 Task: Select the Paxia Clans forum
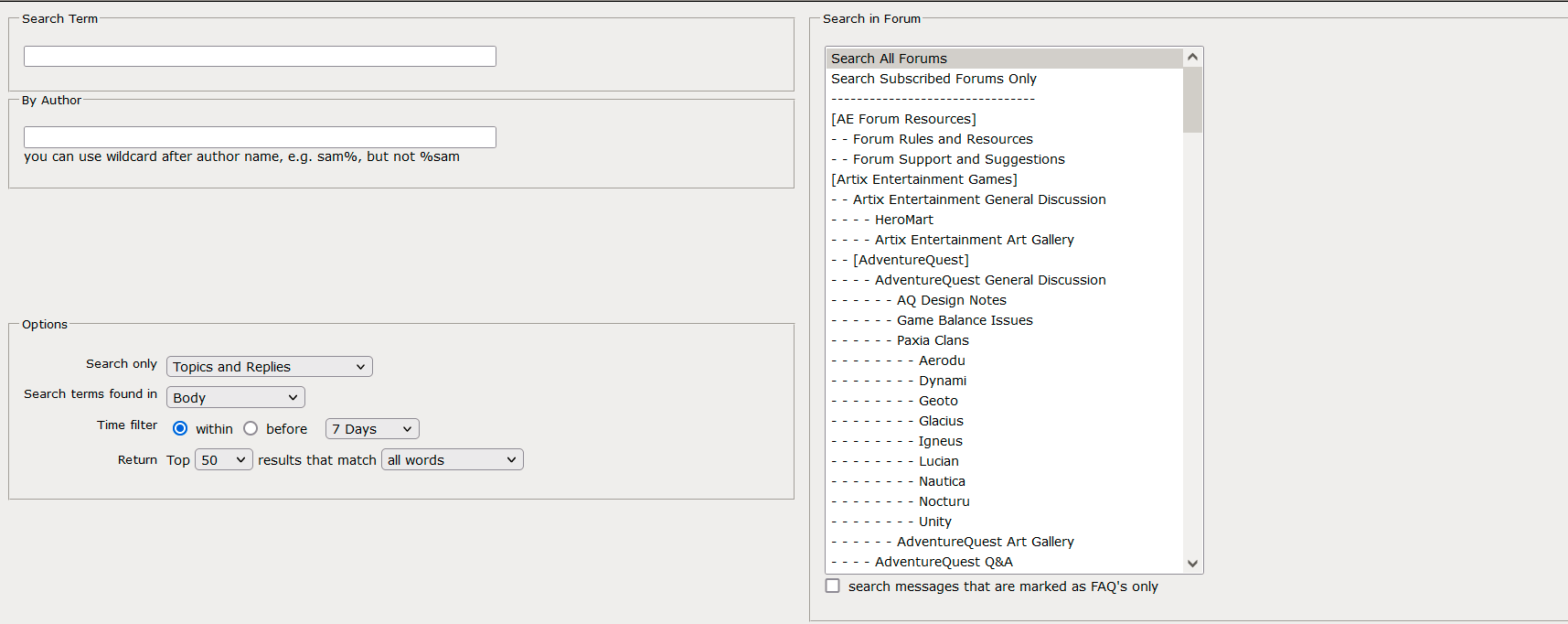[933, 340]
